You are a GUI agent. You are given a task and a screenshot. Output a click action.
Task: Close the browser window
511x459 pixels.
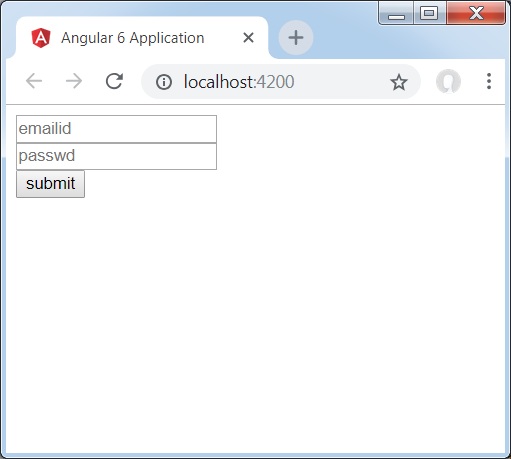[476, 13]
